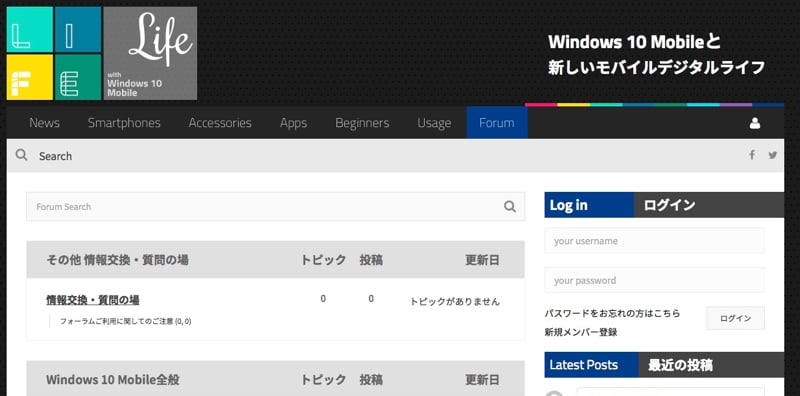The width and height of the screenshot is (800, 396).
Task: Open 新規メンバー登録 registration link
Action: [581, 332]
